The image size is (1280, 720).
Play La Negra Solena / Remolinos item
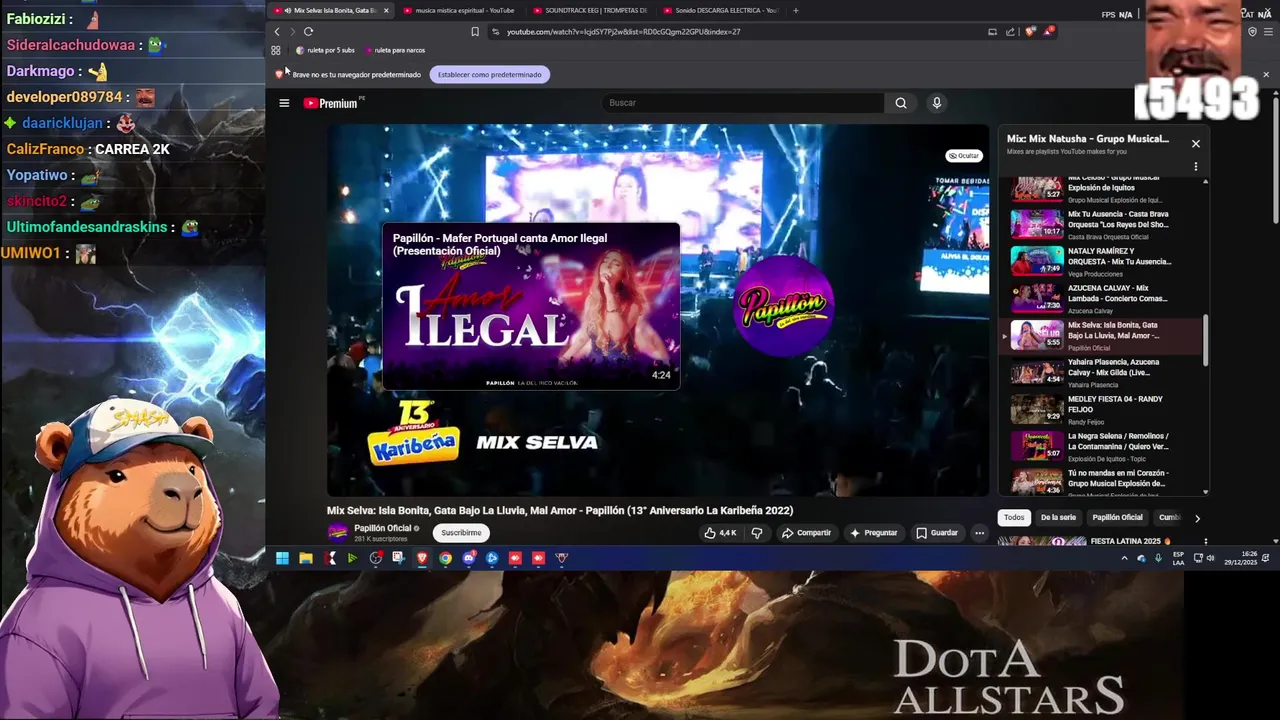(x=1100, y=446)
